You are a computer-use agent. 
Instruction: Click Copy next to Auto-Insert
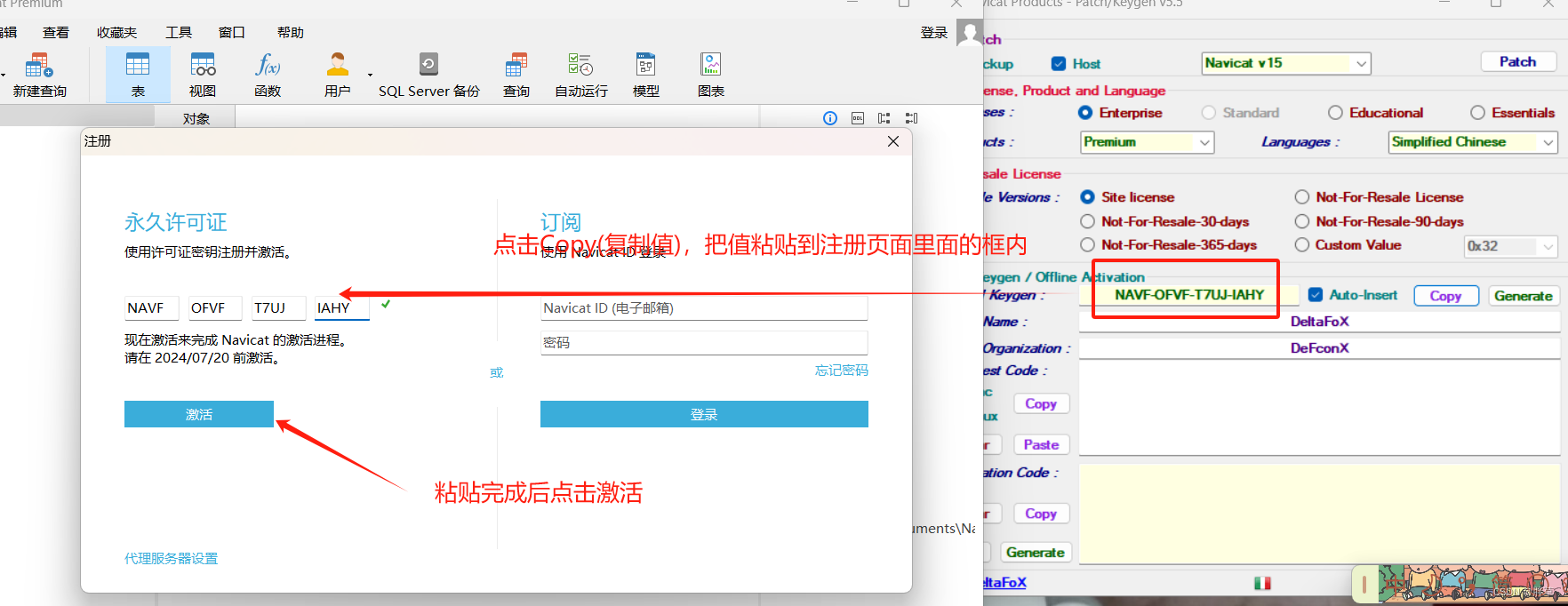point(1445,296)
